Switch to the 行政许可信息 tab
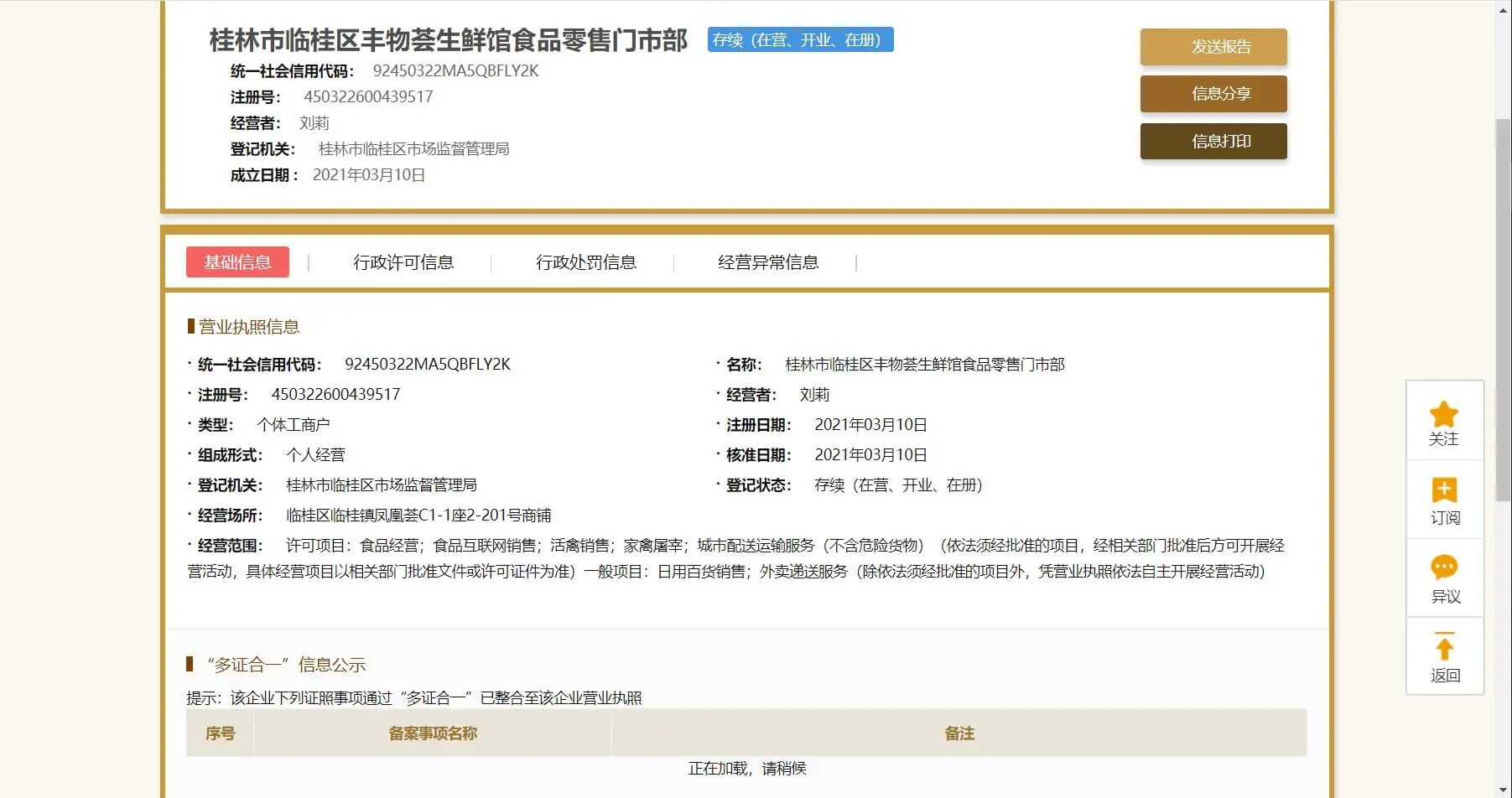The height and width of the screenshot is (798, 1512). click(403, 262)
